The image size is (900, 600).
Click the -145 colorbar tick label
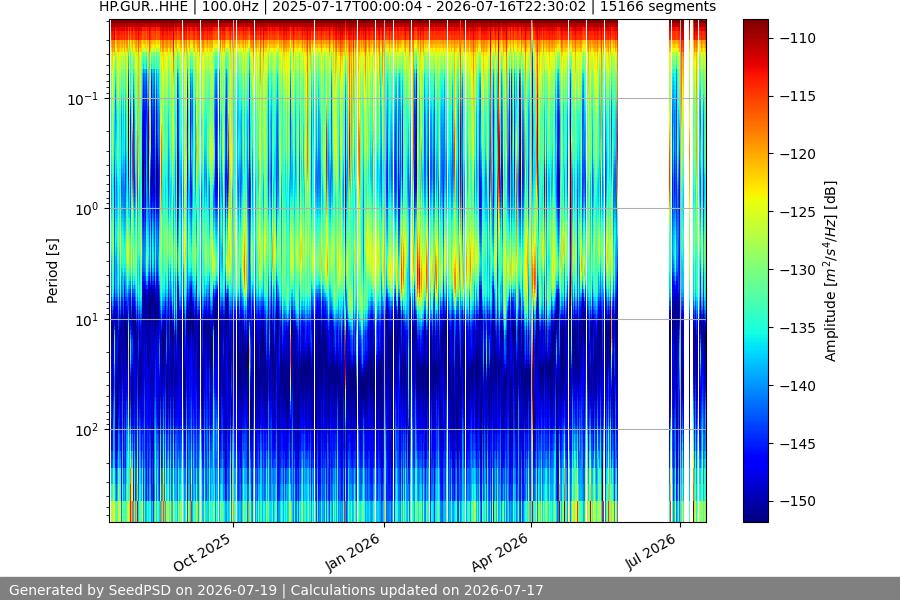coord(798,444)
